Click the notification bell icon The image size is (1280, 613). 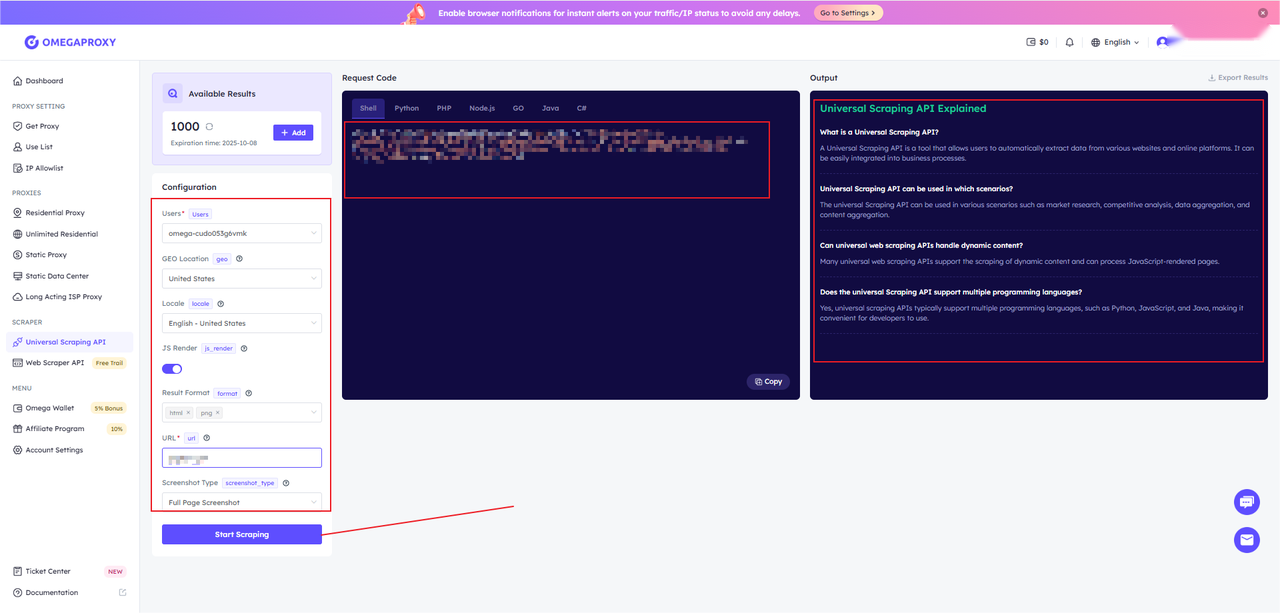(x=1069, y=42)
